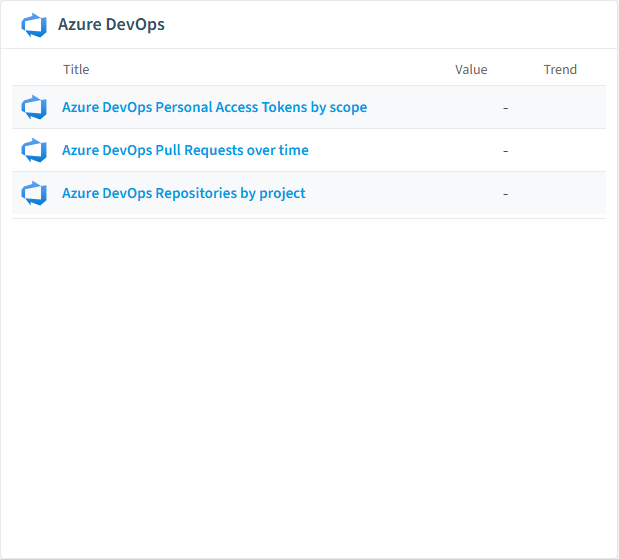Click the Azure DevOps logo in the header
This screenshot has width=619, height=559.
34,25
